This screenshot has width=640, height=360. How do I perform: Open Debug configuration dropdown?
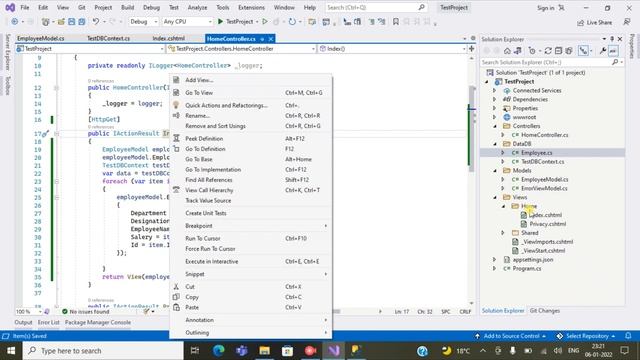tap(144, 22)
